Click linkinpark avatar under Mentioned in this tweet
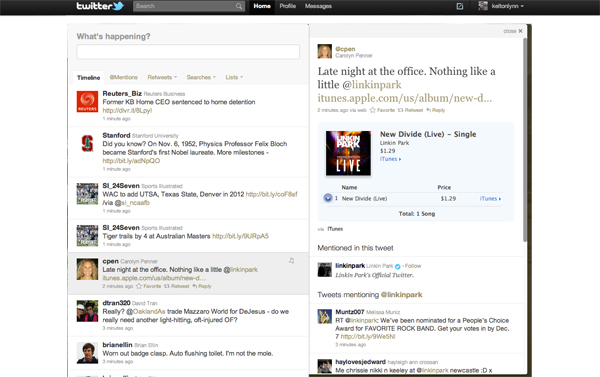 (x=324, y=269)
